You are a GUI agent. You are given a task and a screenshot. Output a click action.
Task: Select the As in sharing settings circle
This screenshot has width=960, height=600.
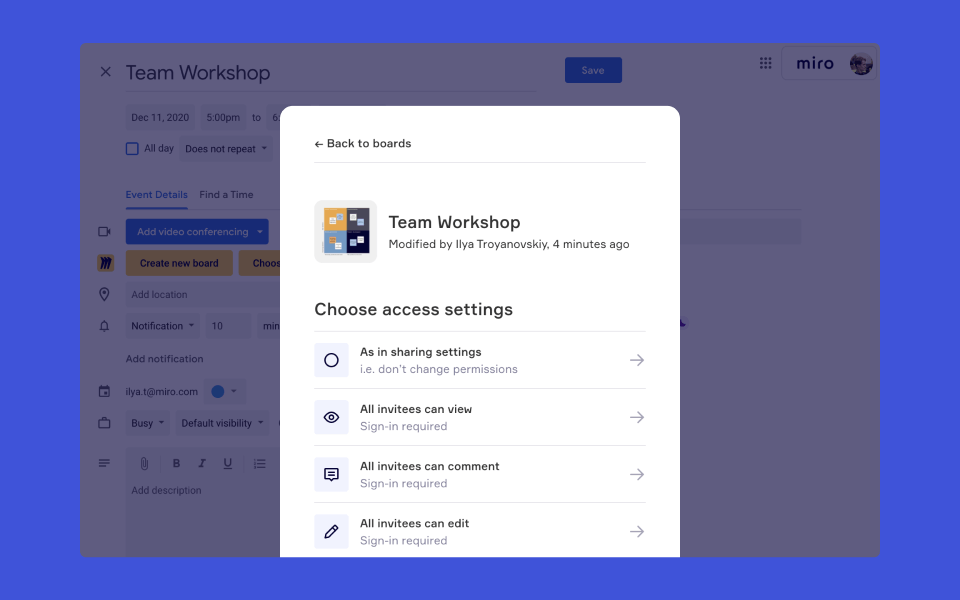click(x=331, y=360)
